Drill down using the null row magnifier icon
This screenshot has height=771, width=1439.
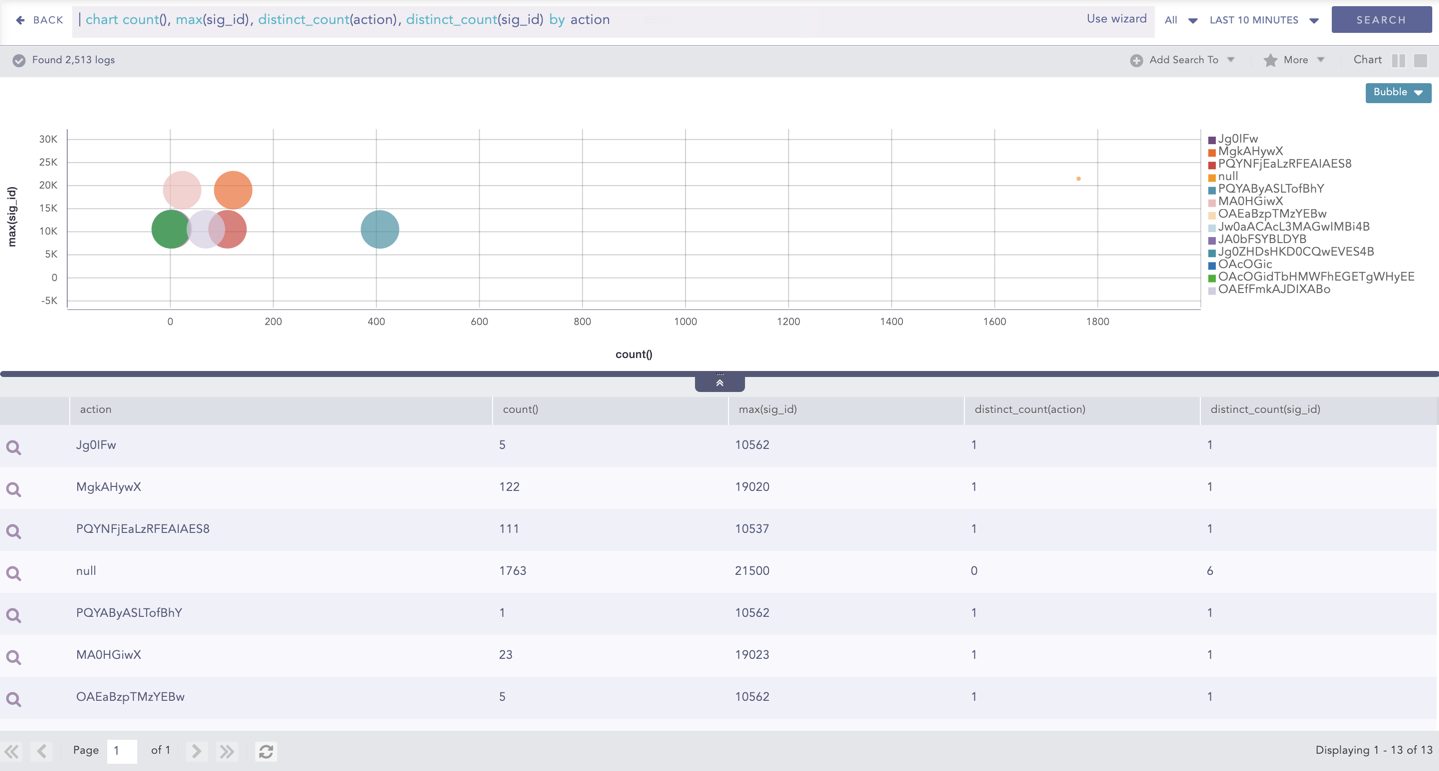(x=14, y=573)
